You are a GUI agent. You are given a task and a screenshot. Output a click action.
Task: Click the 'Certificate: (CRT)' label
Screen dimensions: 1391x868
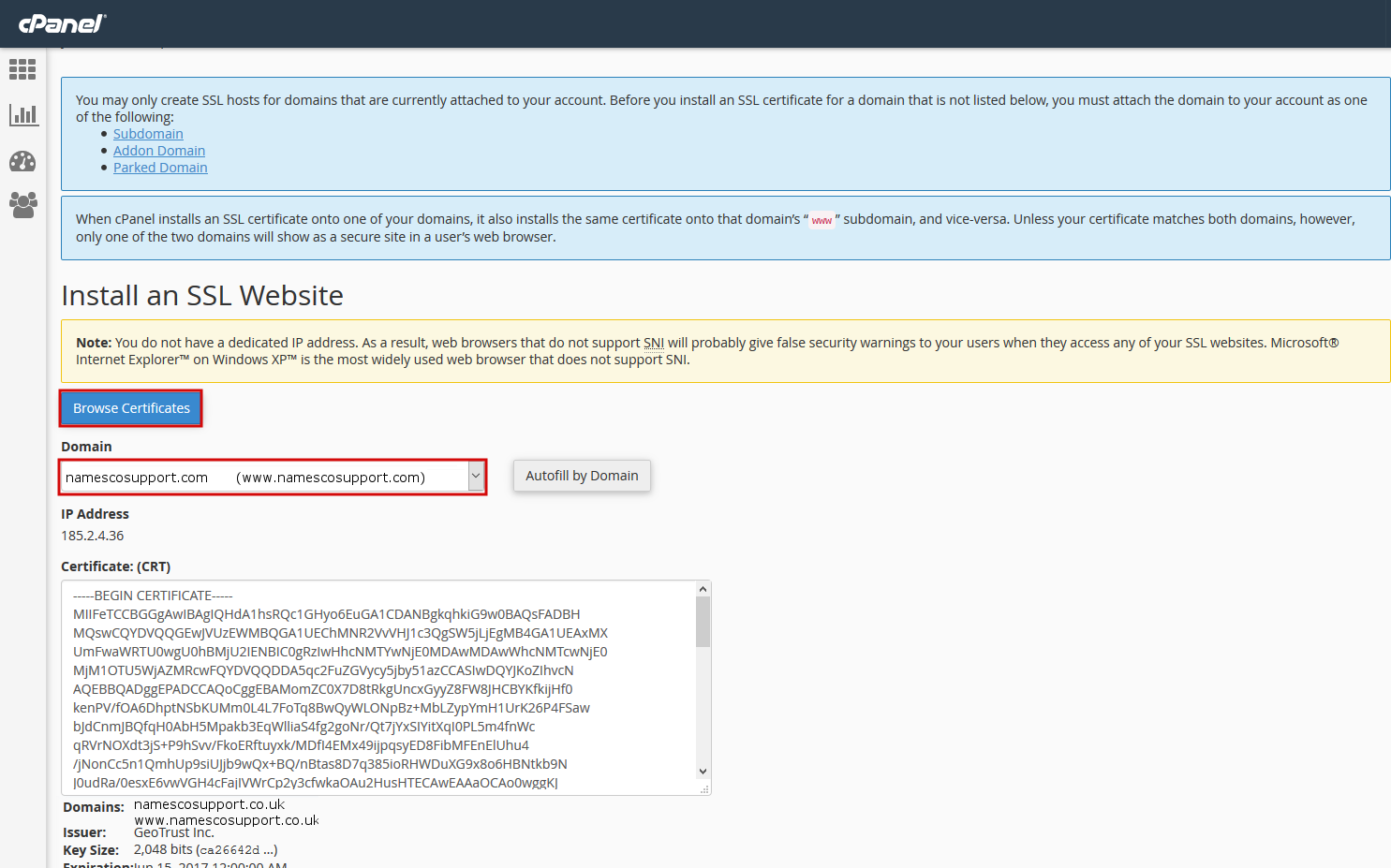coord(115,566)
